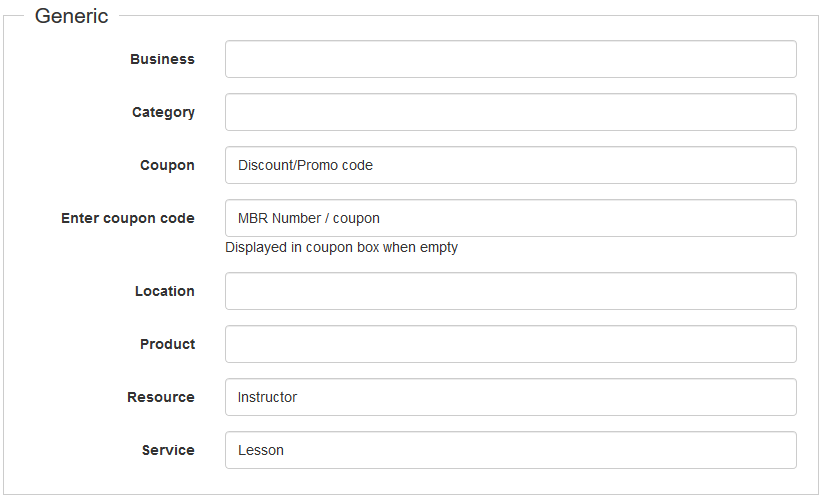Click the Category label
This screenshot has height=500, width=828.
[x=163, y=112]
